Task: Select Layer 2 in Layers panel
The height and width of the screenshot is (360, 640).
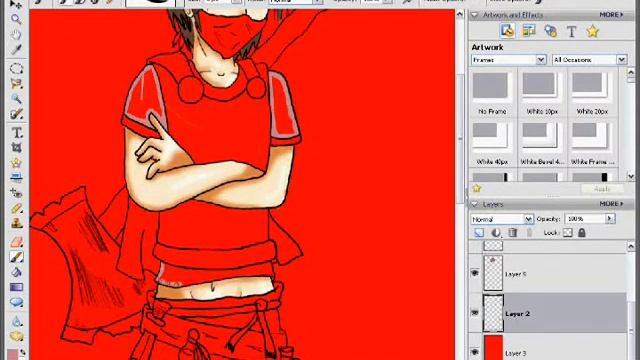Action: coord(549,313)
